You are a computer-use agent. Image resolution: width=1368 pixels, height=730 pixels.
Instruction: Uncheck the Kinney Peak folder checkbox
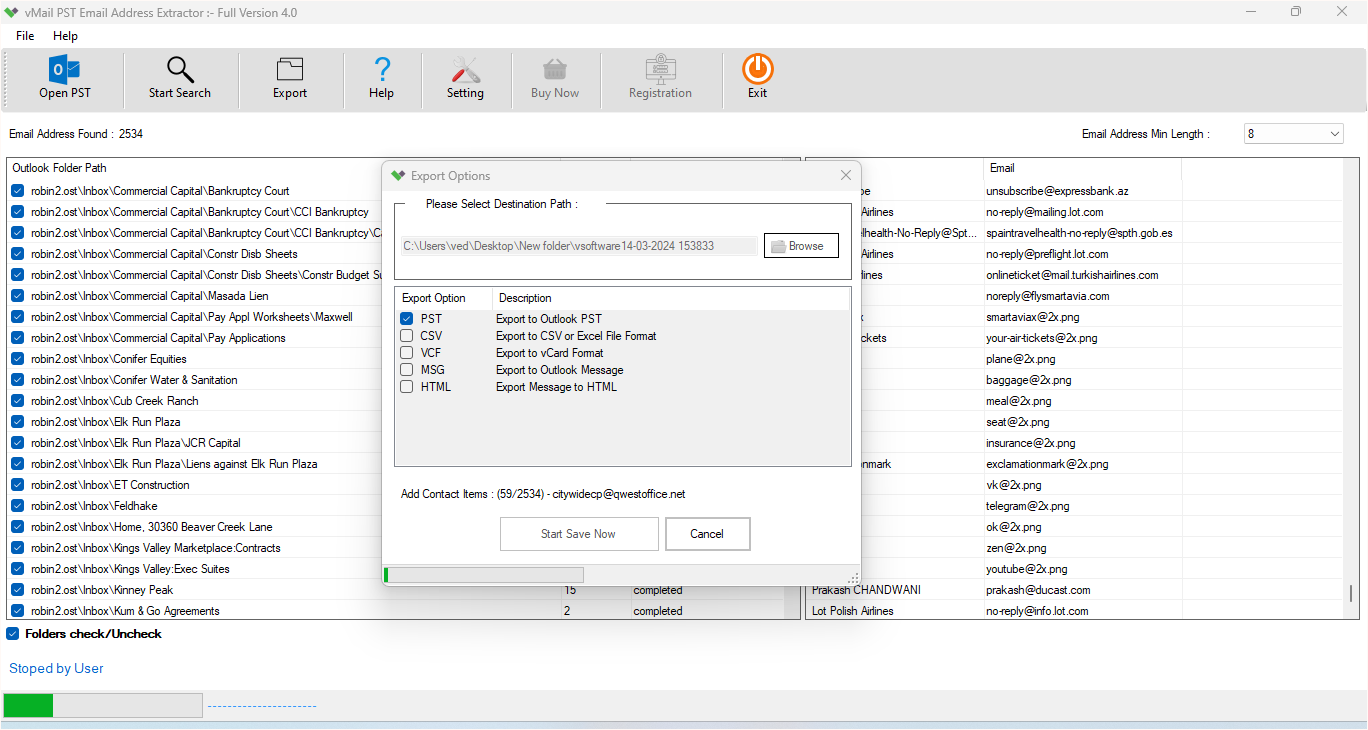[x=17, y=590]
